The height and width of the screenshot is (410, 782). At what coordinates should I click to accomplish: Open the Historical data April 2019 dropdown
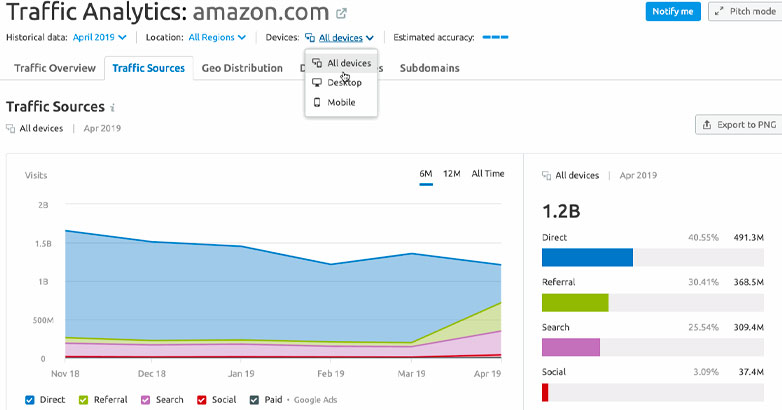pyautogui.click(x=100, y=38)
